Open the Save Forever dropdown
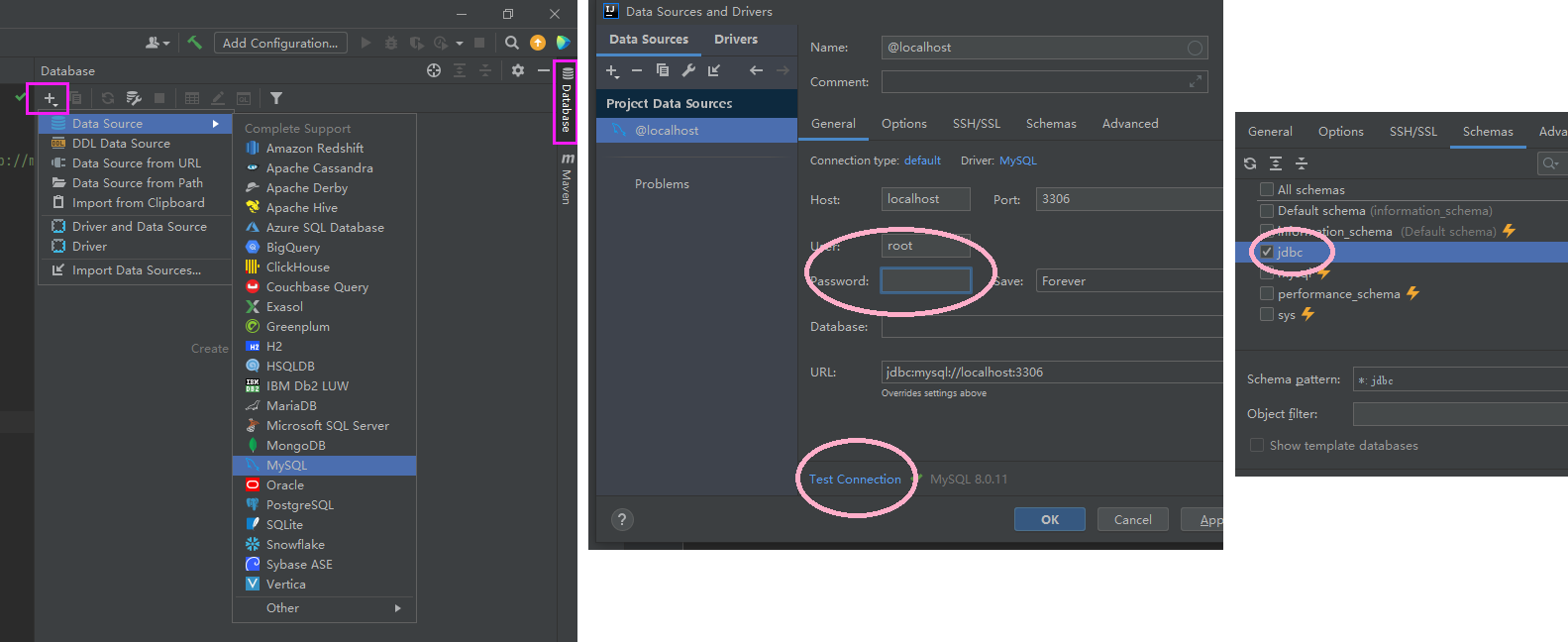 point(1129,280)
